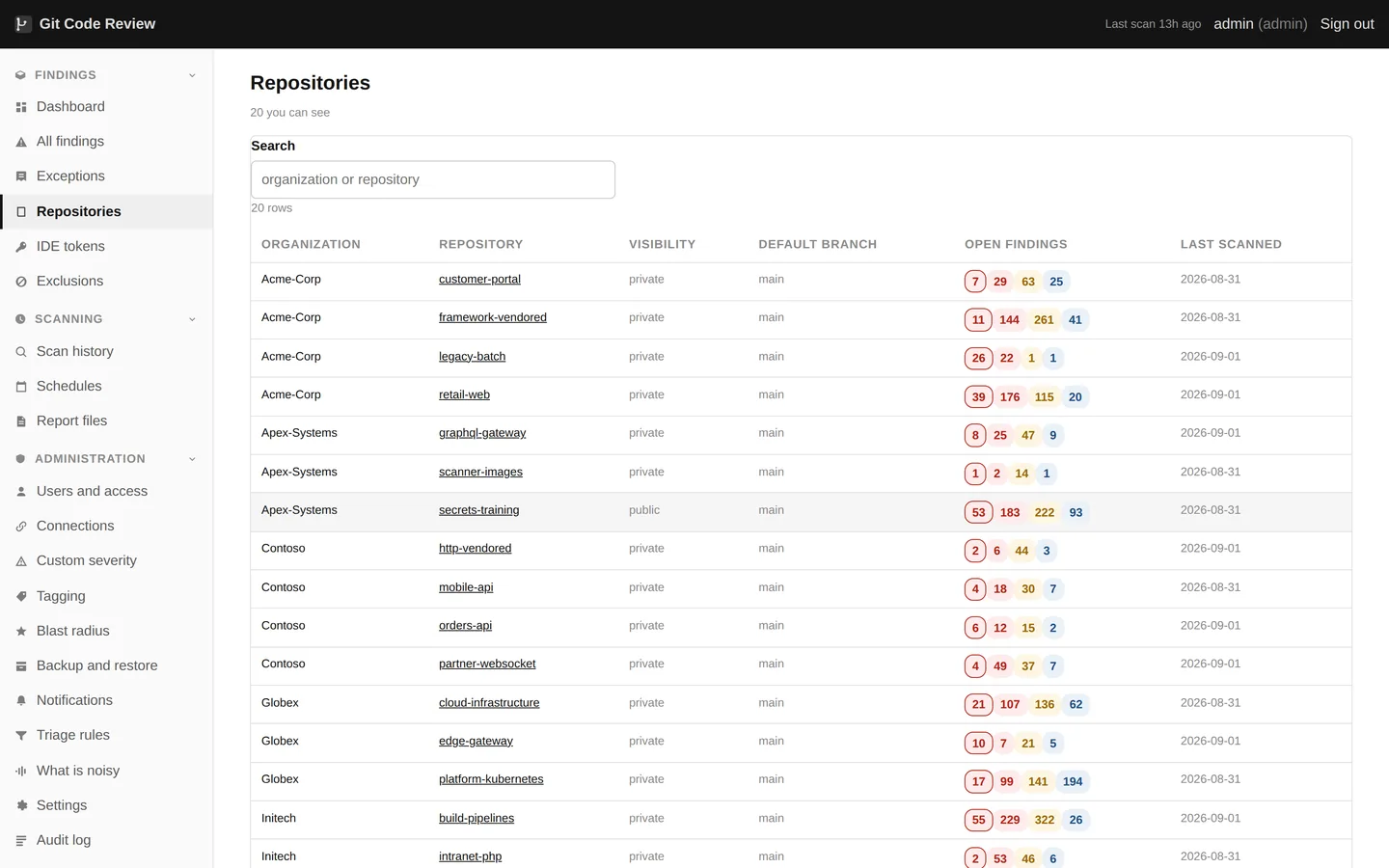Click the Last Scanned column header
Viewport: 1389px width, 868px height.
click(x=1231, y=245)
